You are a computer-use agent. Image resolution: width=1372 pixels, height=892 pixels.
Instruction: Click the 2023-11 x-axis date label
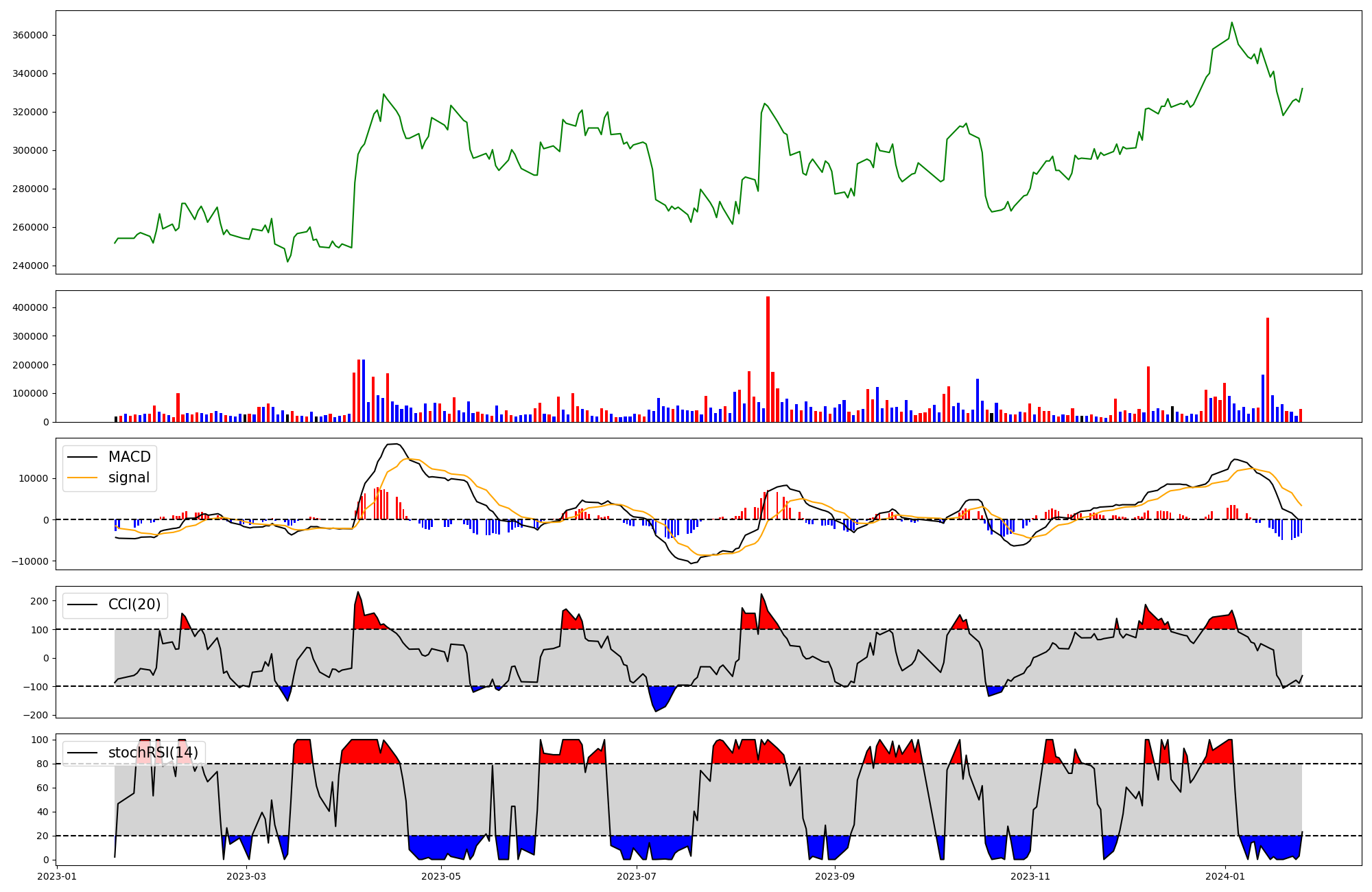point(1031,876)
